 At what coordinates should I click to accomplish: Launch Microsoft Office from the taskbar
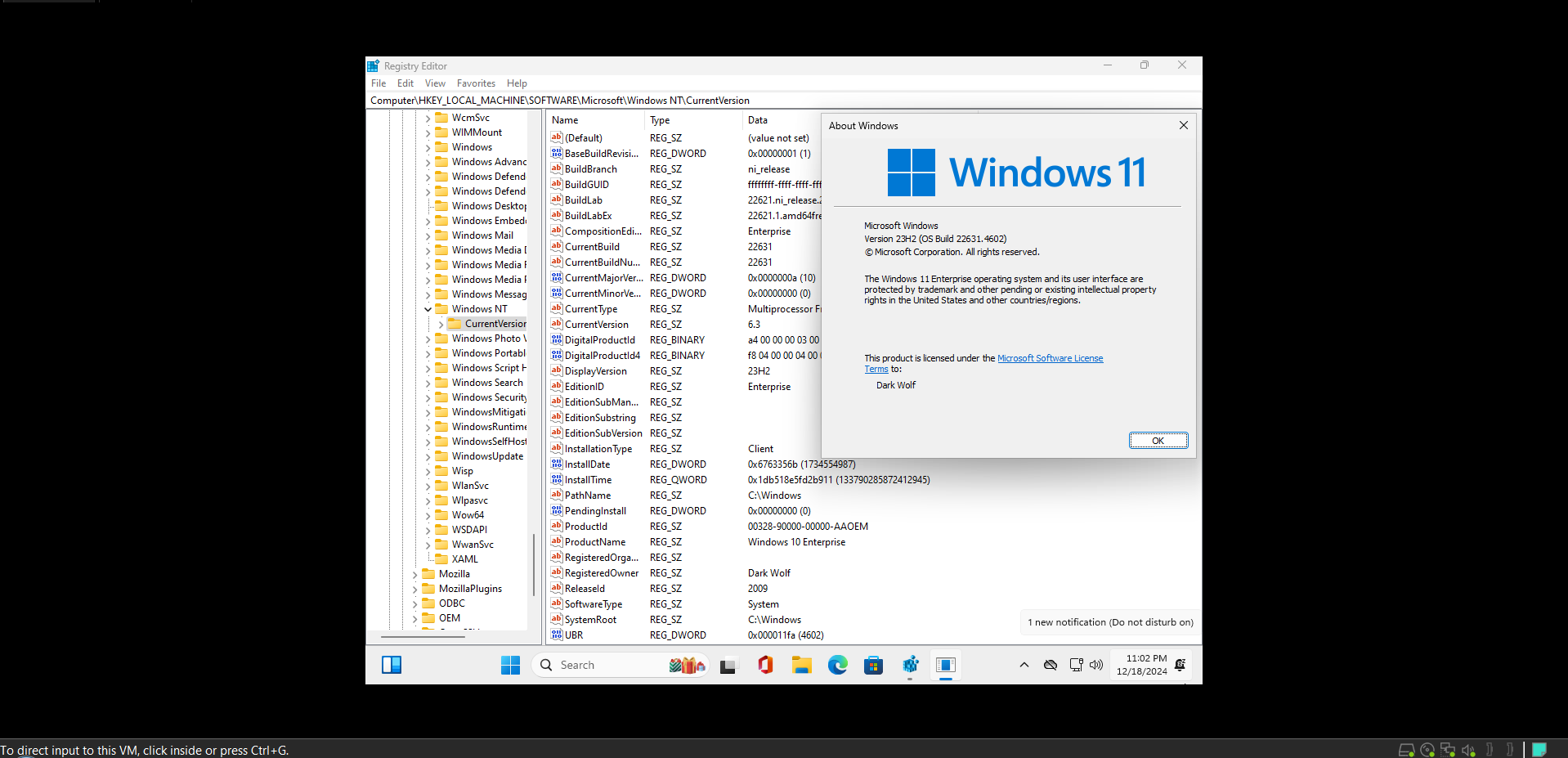point(765,665)
